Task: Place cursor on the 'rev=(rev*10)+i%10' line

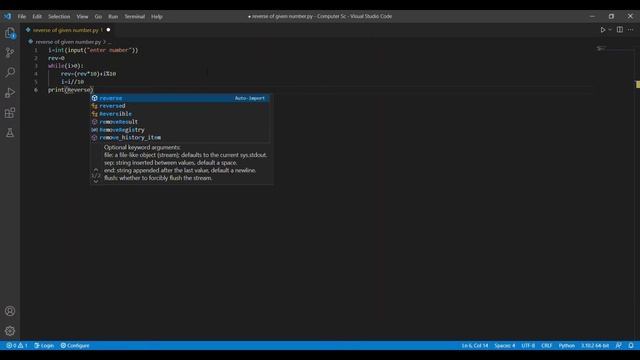Action: 89,74
